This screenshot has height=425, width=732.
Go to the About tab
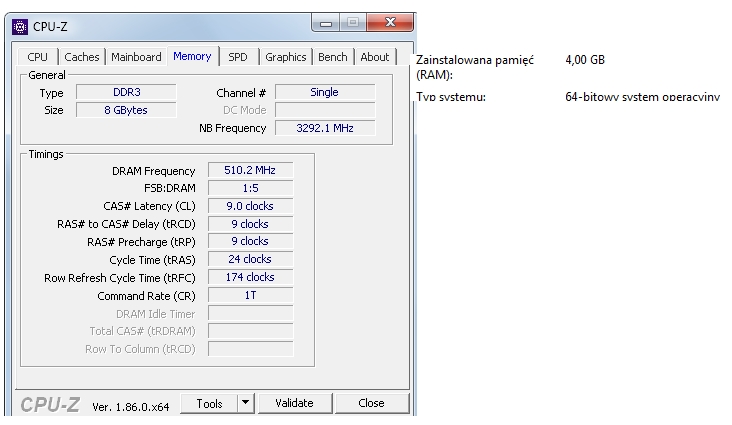(375, 57)
